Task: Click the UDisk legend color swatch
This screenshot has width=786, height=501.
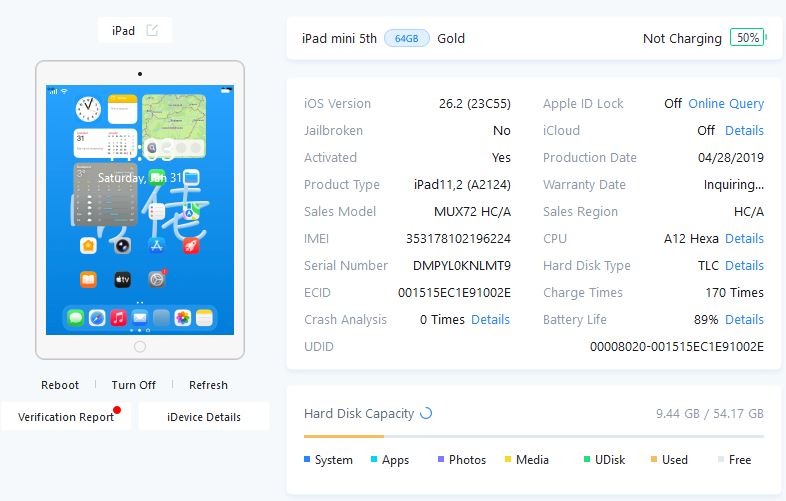Action: pyautogui.click(x=587, y=459)
